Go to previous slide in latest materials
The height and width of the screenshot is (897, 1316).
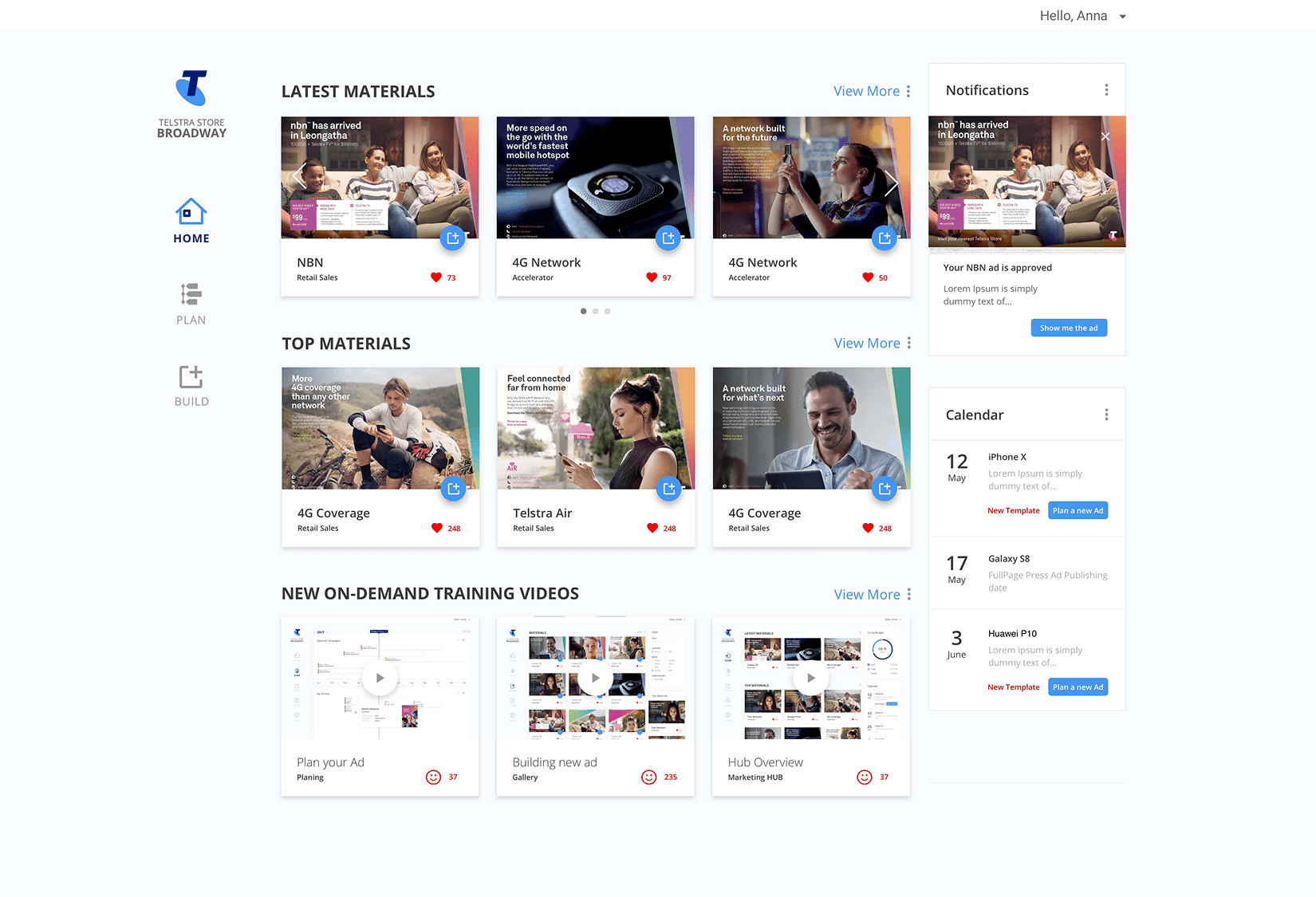point(300,177)
